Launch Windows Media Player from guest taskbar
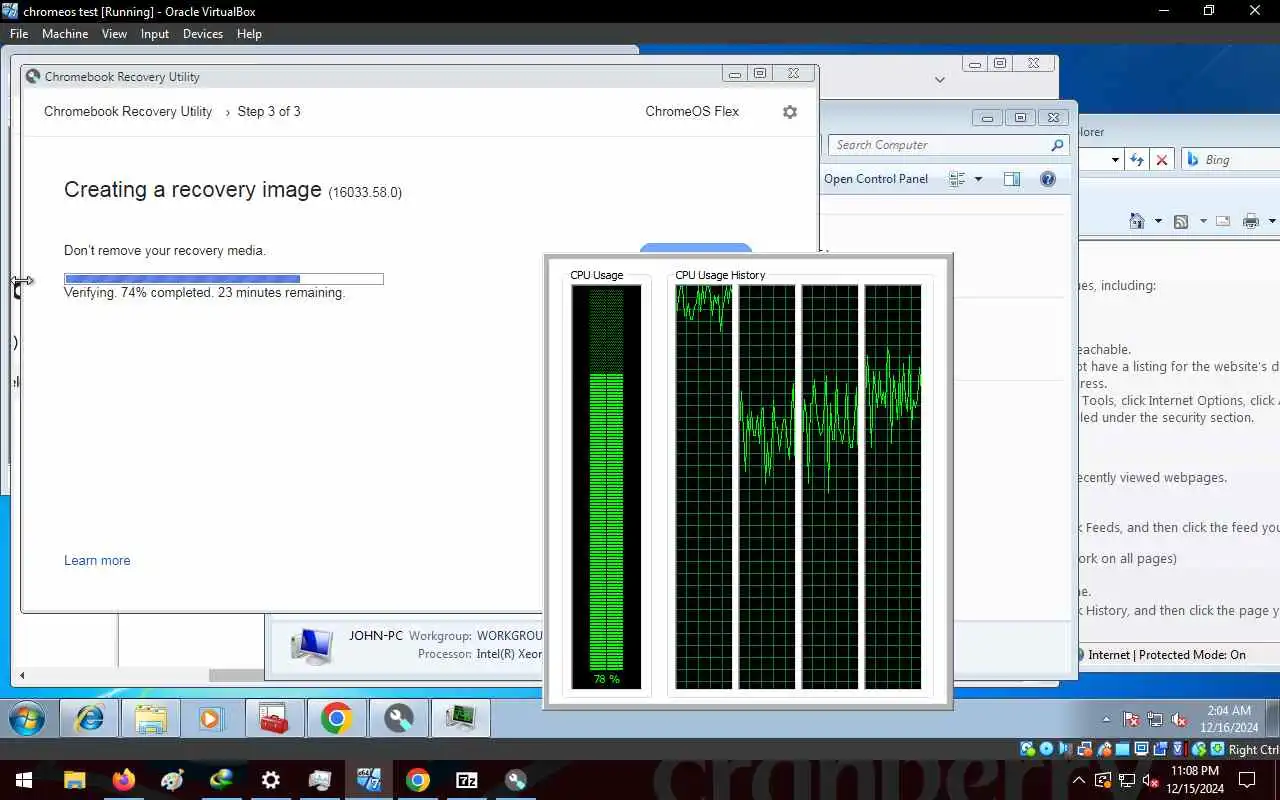 tap(211, 718)
